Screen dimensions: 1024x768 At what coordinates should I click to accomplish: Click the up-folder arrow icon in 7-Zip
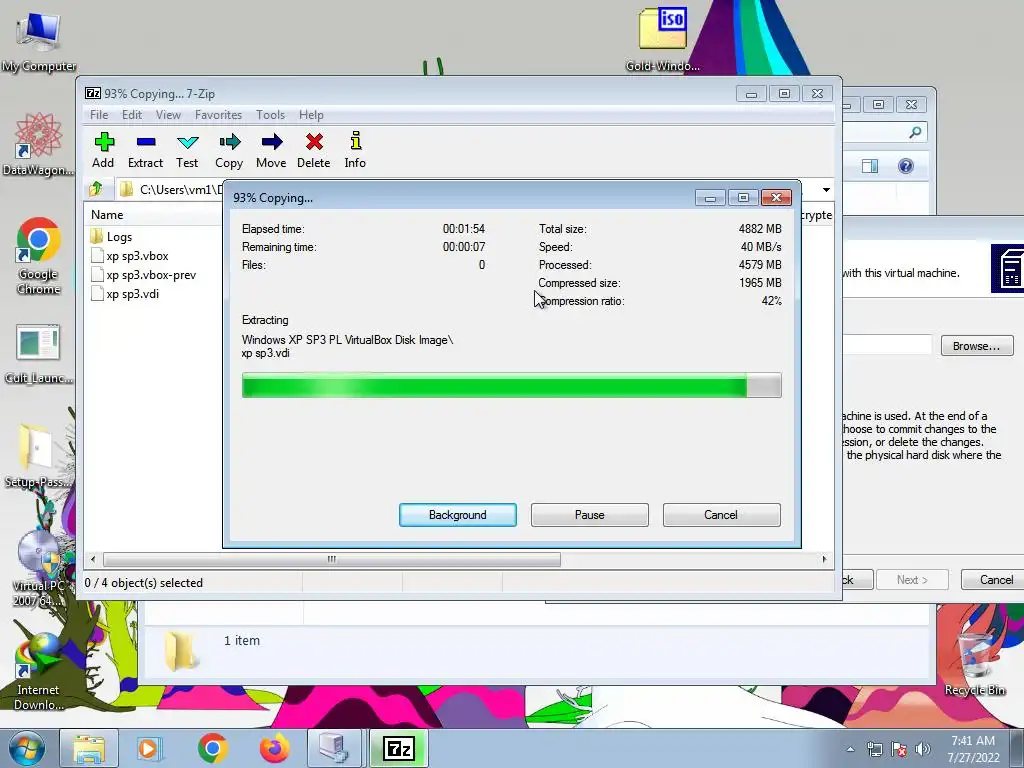96,189
